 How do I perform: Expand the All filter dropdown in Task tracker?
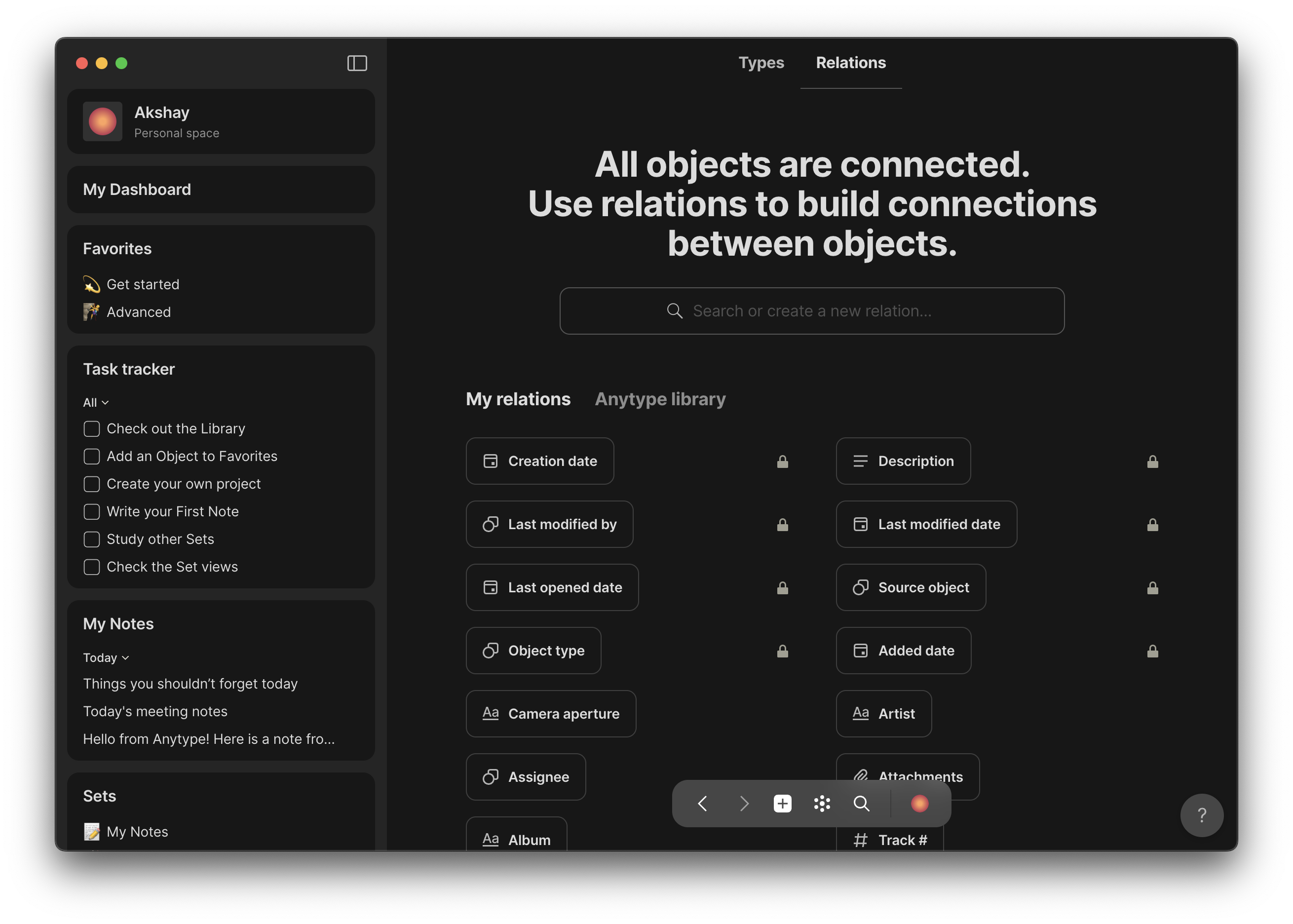click(96, 402)
